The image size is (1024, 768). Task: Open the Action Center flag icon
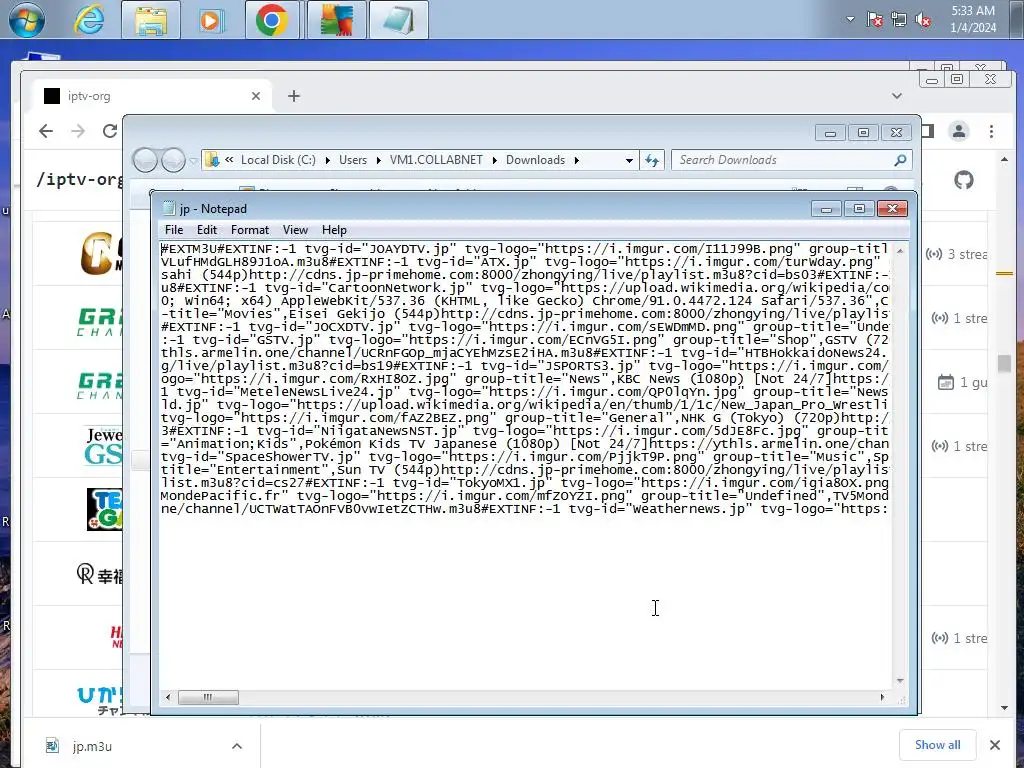874,20
